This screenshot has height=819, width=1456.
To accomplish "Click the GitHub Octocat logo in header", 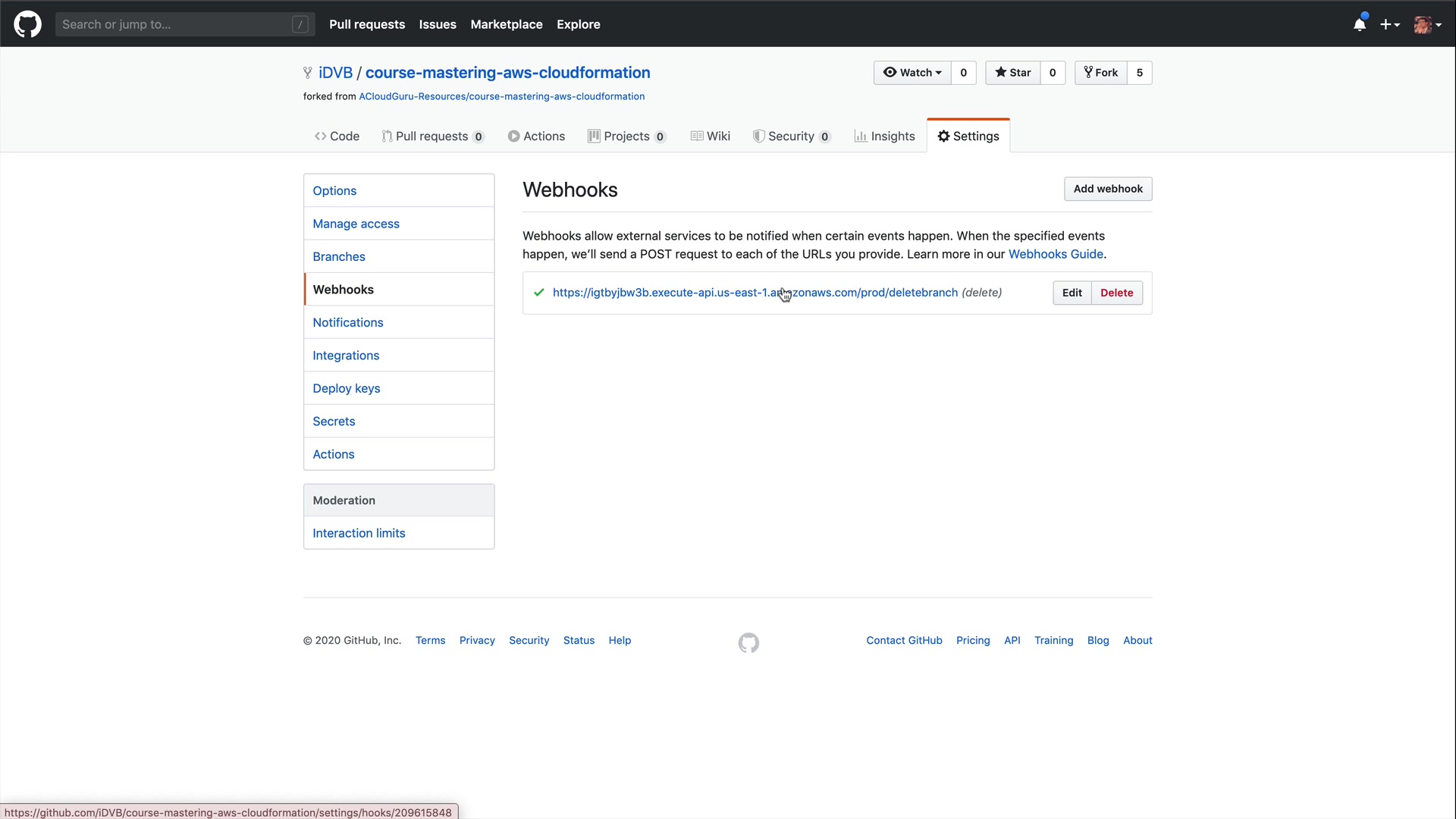I will (27, 24).
